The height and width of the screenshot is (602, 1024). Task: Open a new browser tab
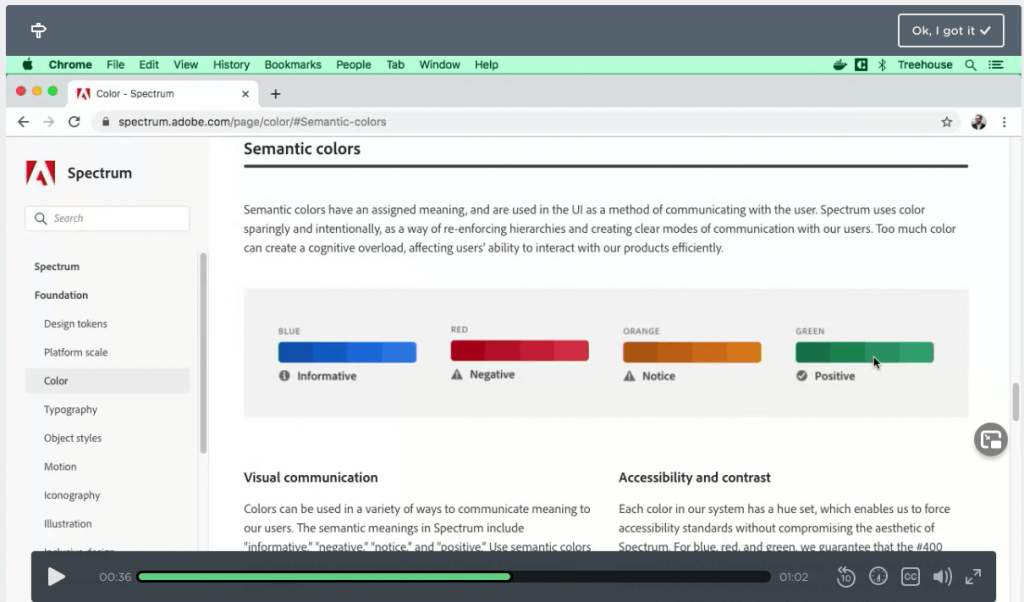point(276,94)
